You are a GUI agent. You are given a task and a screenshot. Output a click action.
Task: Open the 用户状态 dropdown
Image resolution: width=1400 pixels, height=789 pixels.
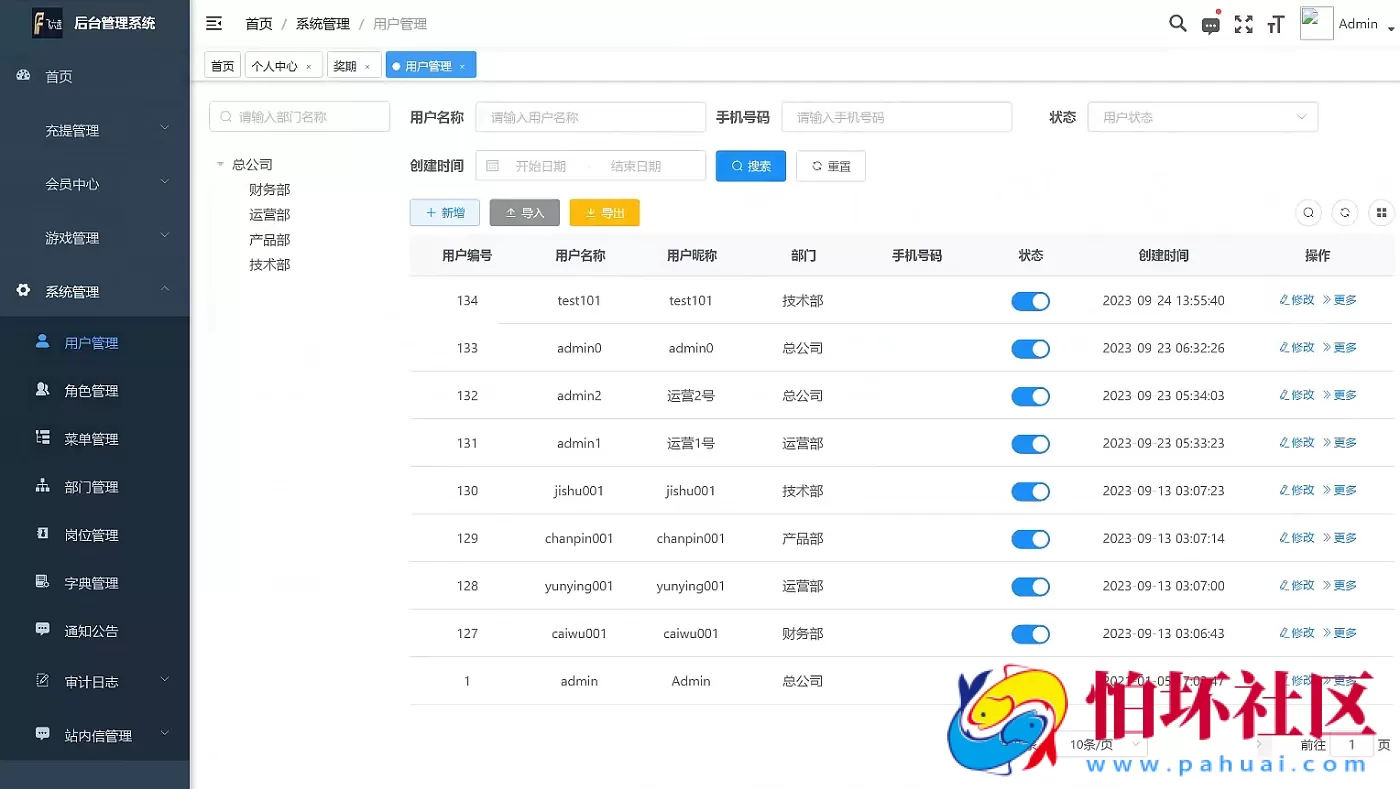[1202, 117]
